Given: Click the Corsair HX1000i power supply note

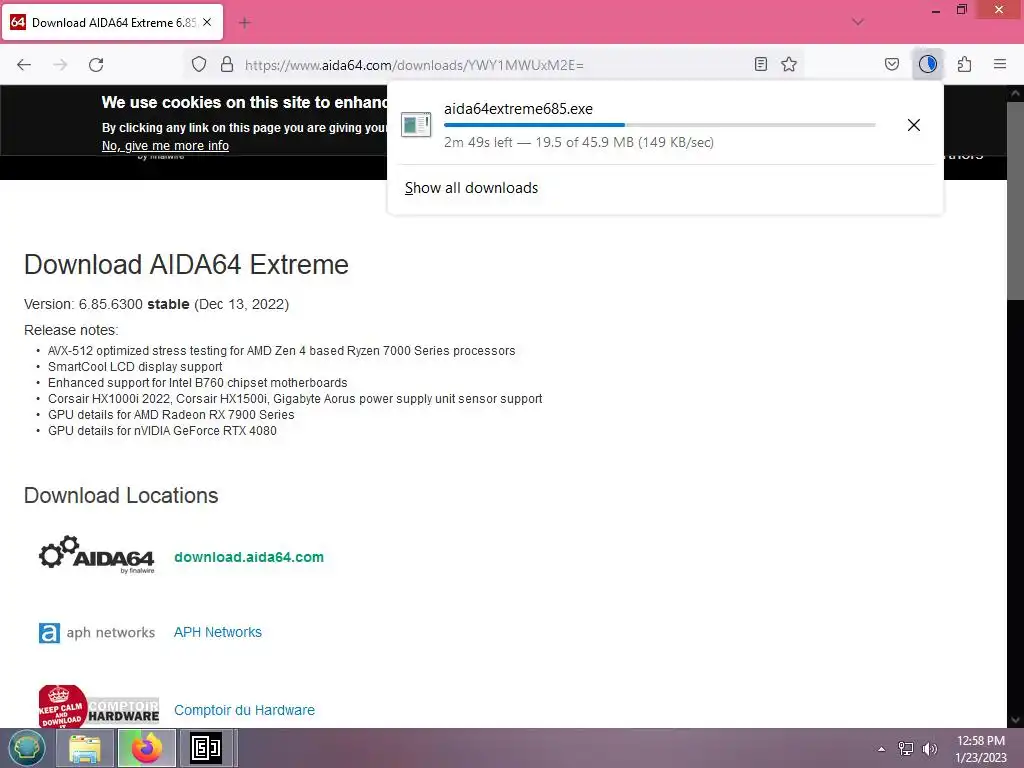Looking at the screenshot, I should [x=295, y=399].
